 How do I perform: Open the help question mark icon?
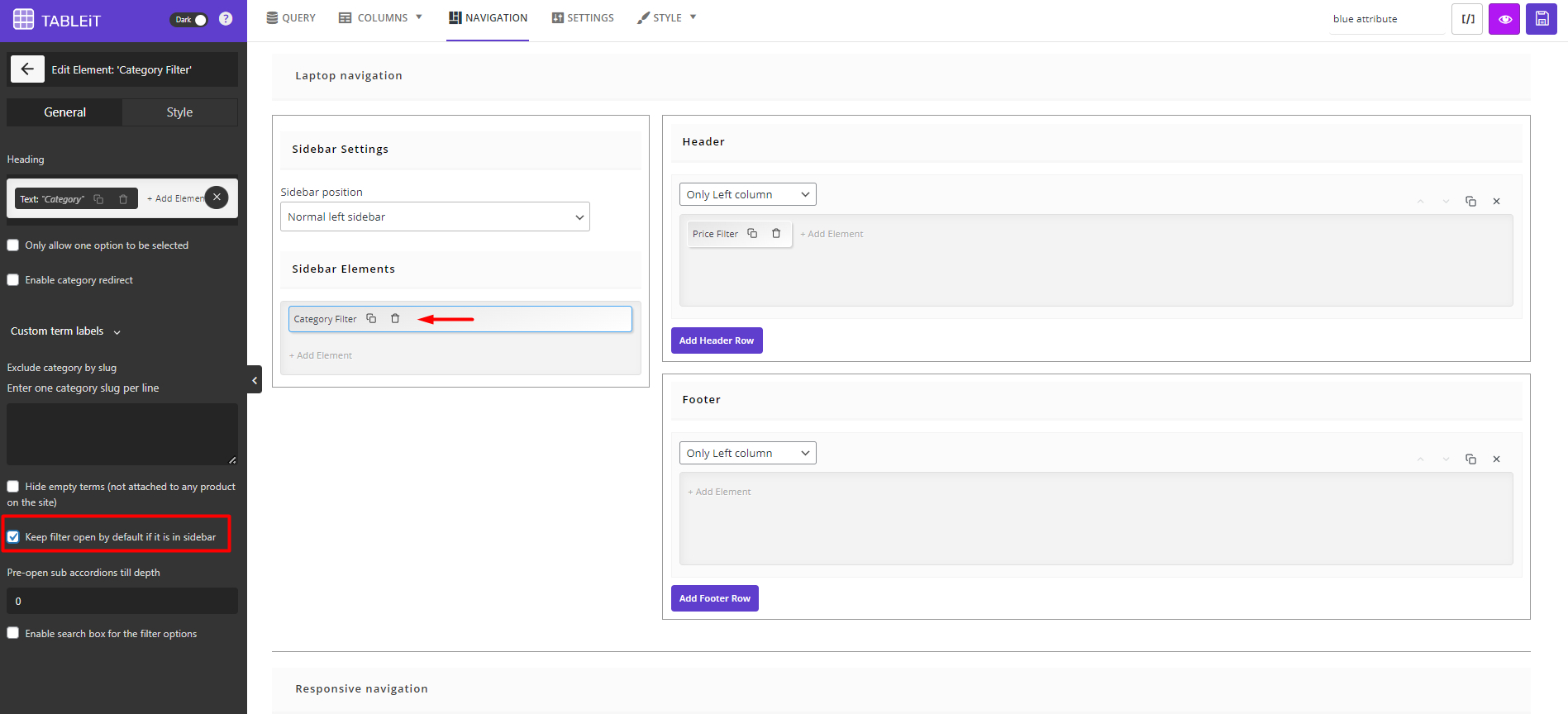point(226,19)
